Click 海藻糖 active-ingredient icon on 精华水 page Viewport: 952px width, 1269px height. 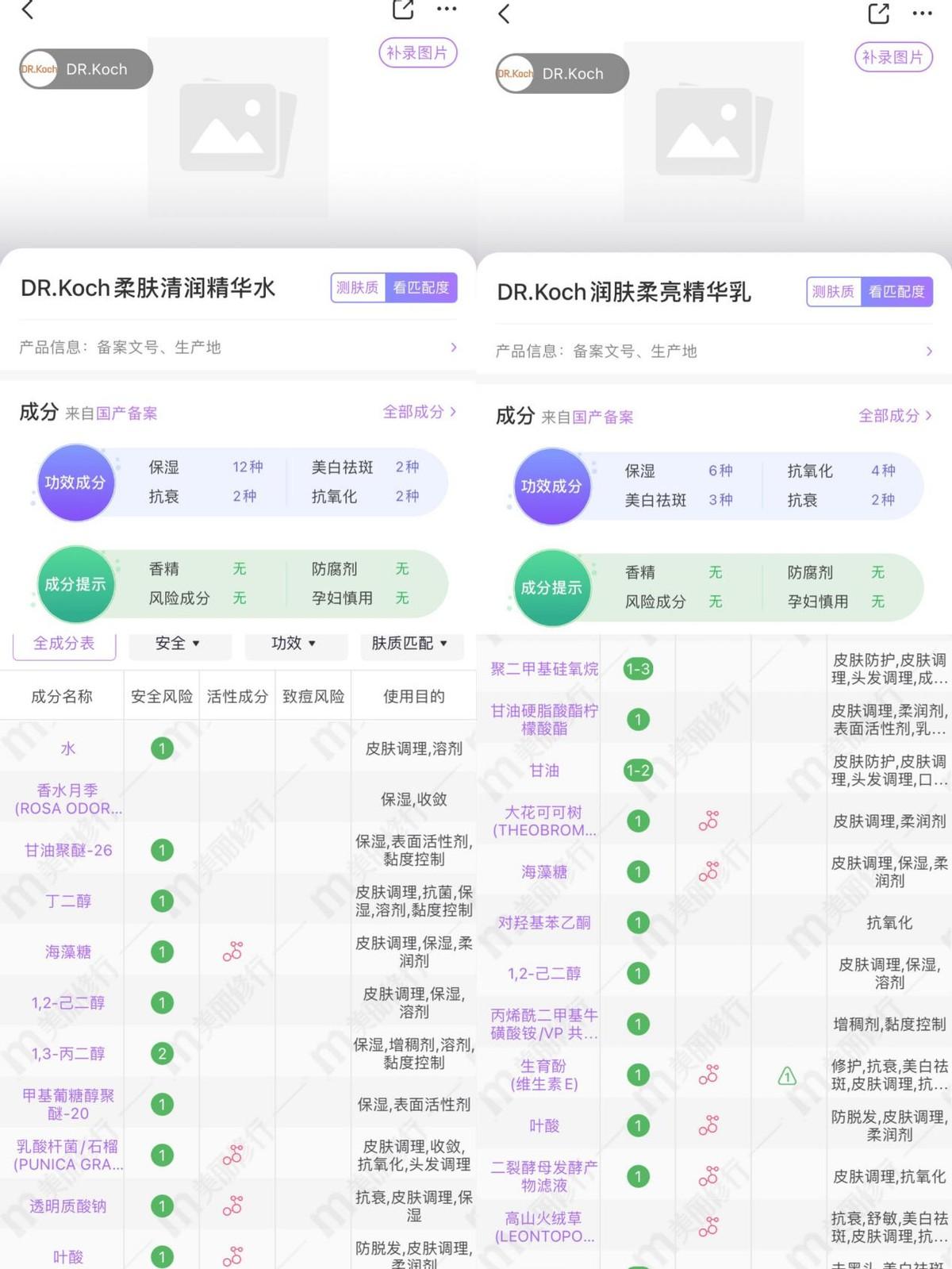232,952
